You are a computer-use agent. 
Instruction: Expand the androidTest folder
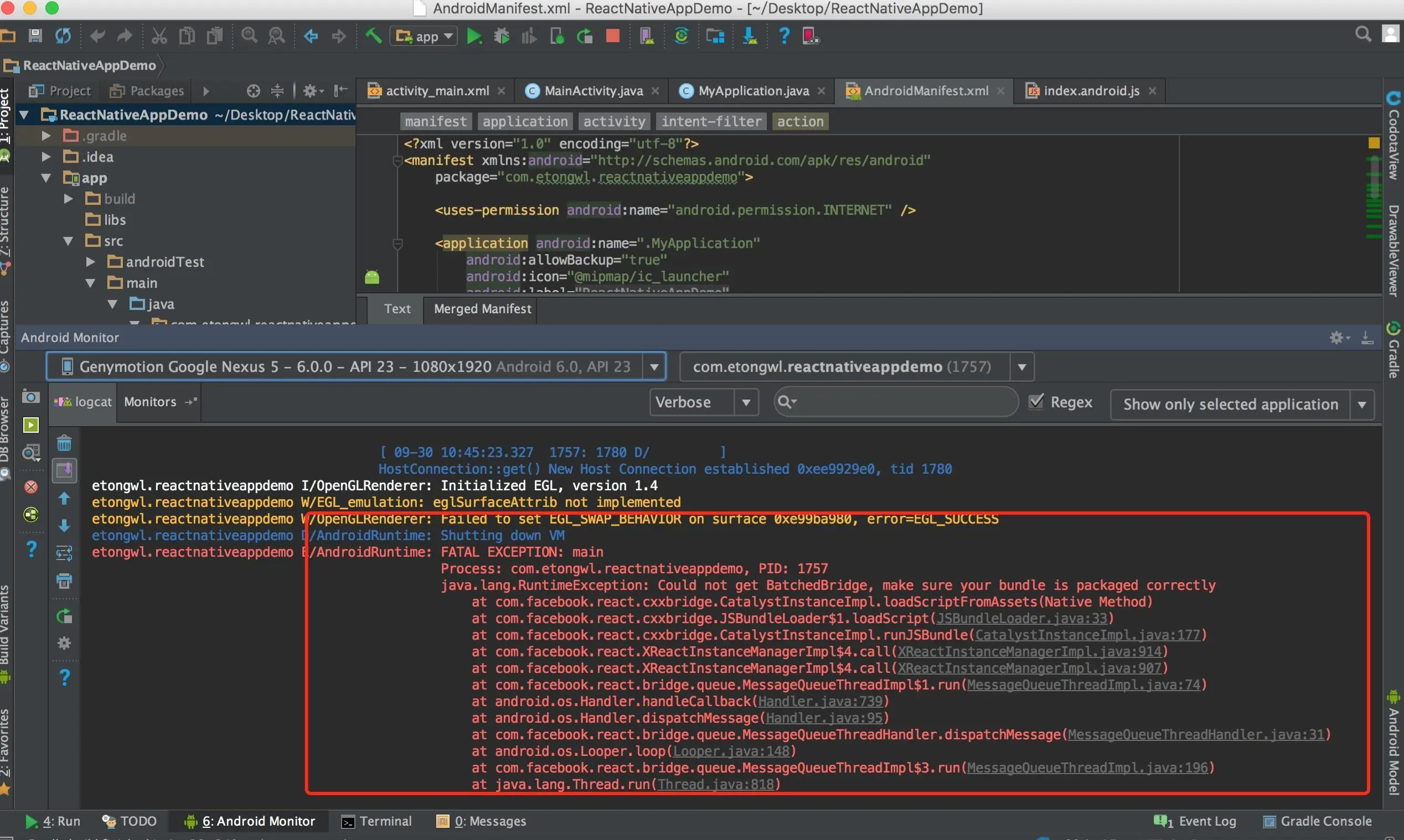tap(90, 262)
